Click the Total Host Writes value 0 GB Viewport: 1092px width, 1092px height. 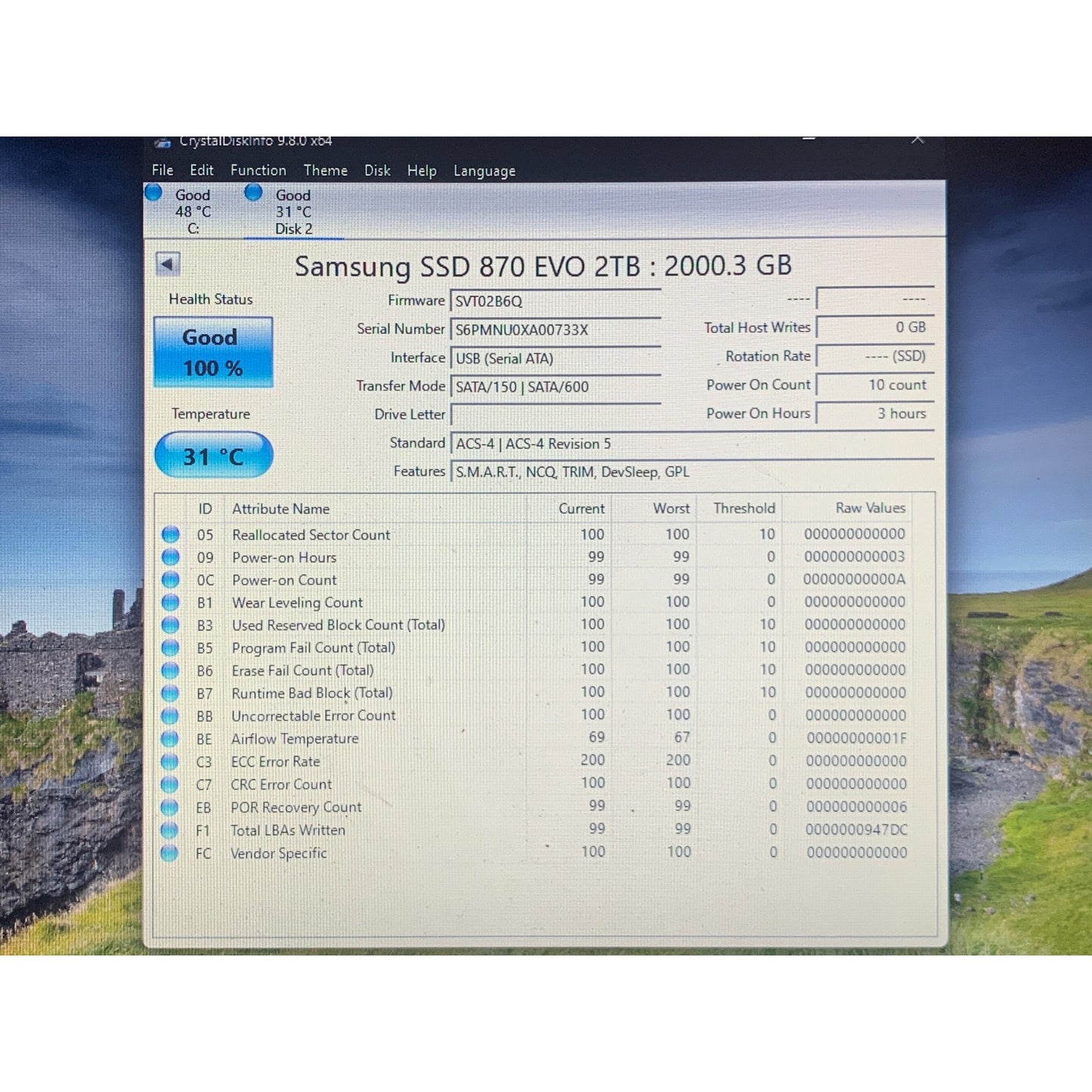(875, 327)
